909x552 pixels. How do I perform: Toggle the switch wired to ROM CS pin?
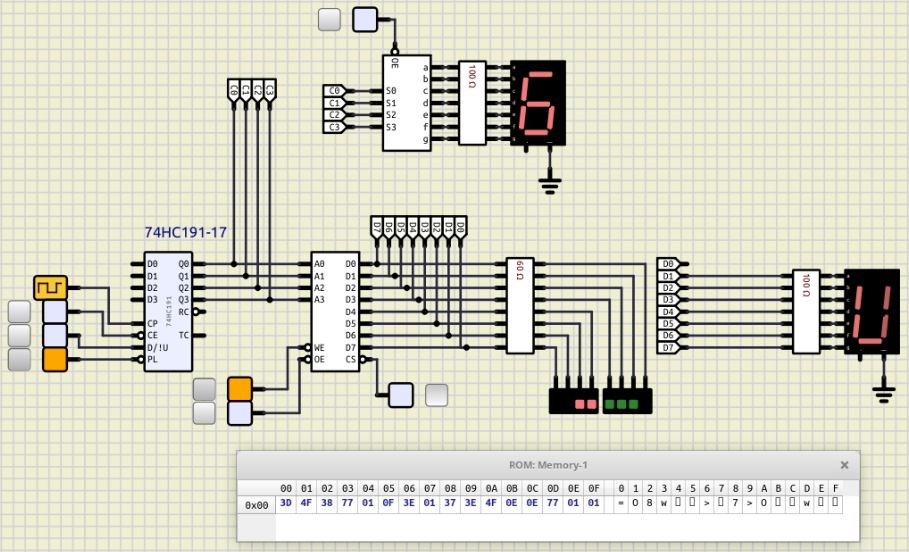[401, 395]
